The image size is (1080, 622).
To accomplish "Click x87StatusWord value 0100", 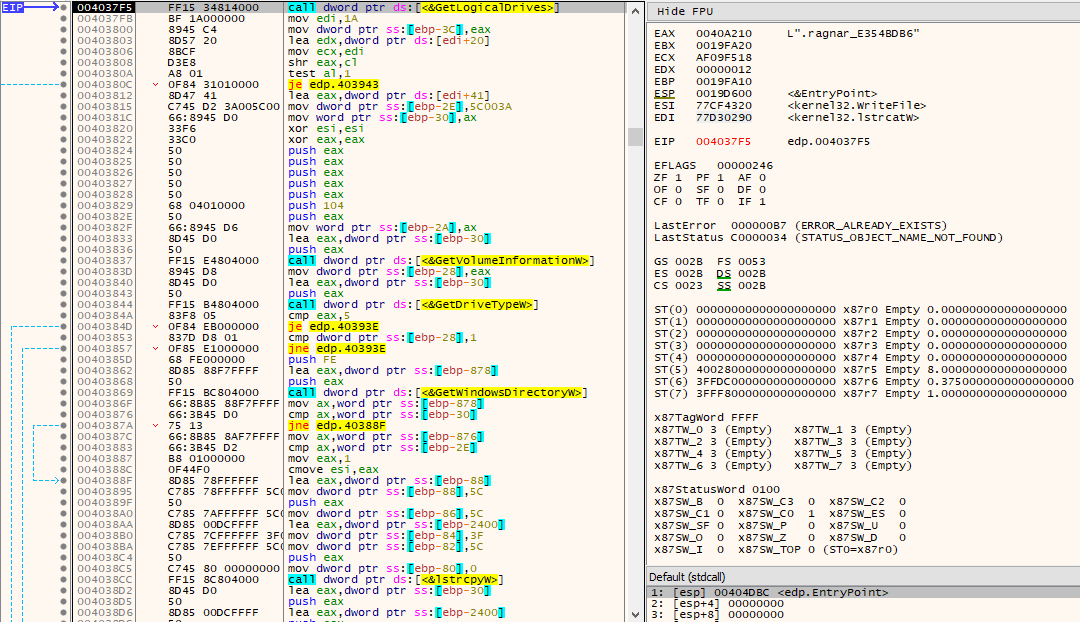I will click(x=766, y=490).
